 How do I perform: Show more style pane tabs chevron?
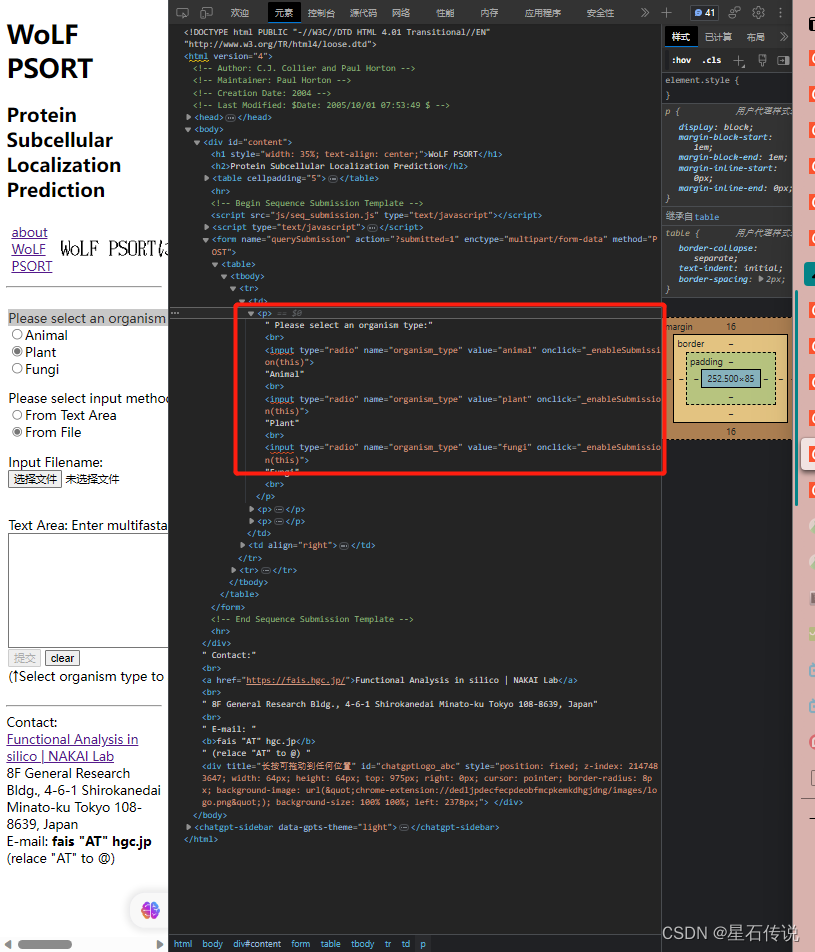click(783, 37)
